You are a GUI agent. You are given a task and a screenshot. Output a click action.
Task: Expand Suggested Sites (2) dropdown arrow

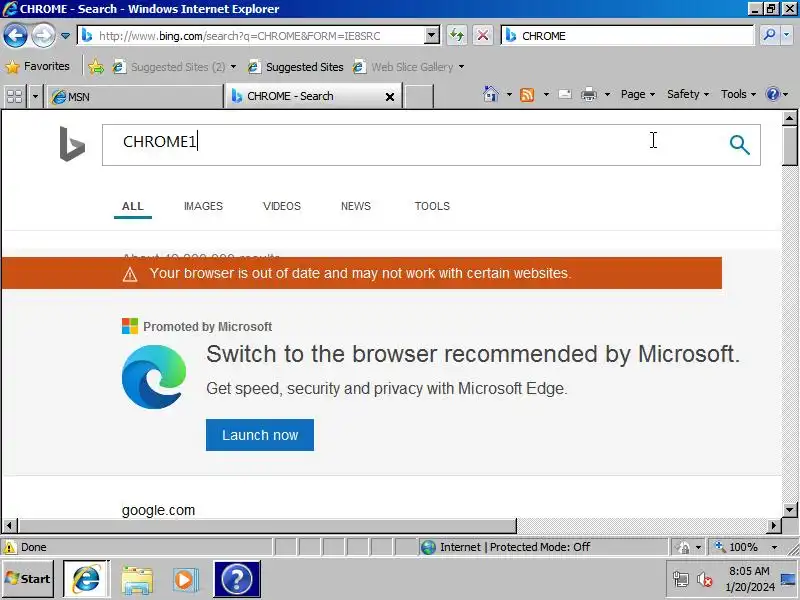pyautogui.click(x=233, y=67)
